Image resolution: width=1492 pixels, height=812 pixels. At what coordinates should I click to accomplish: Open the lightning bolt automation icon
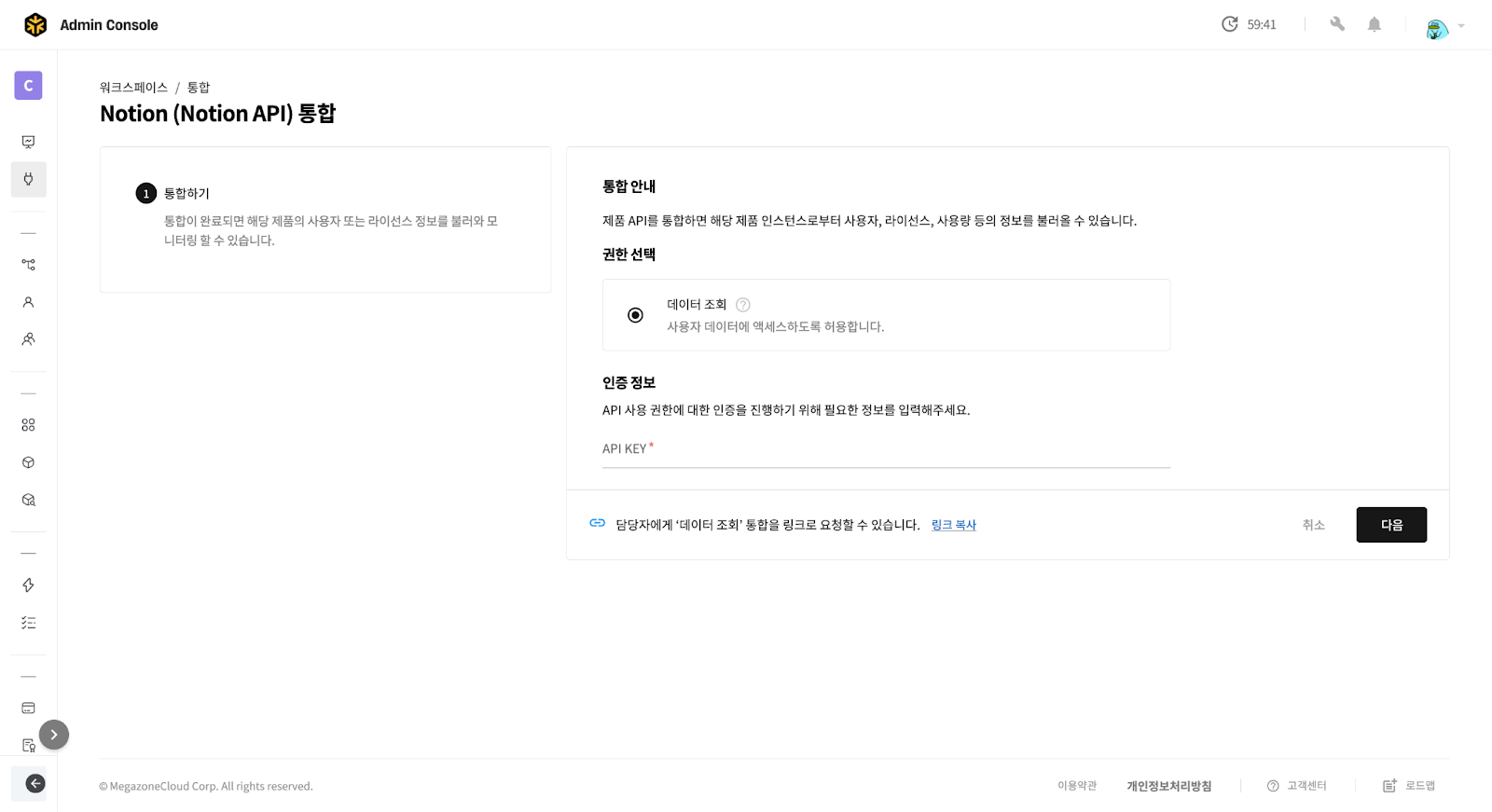[28, 585]
